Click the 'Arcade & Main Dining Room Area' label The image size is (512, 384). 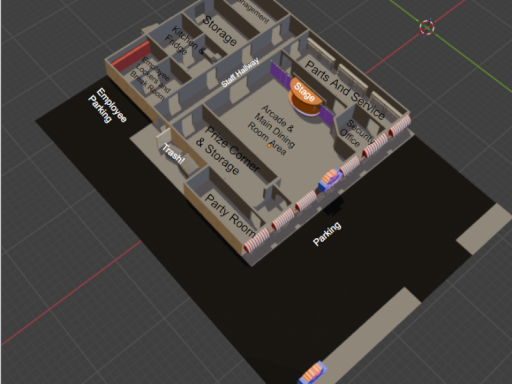point(271,130)
